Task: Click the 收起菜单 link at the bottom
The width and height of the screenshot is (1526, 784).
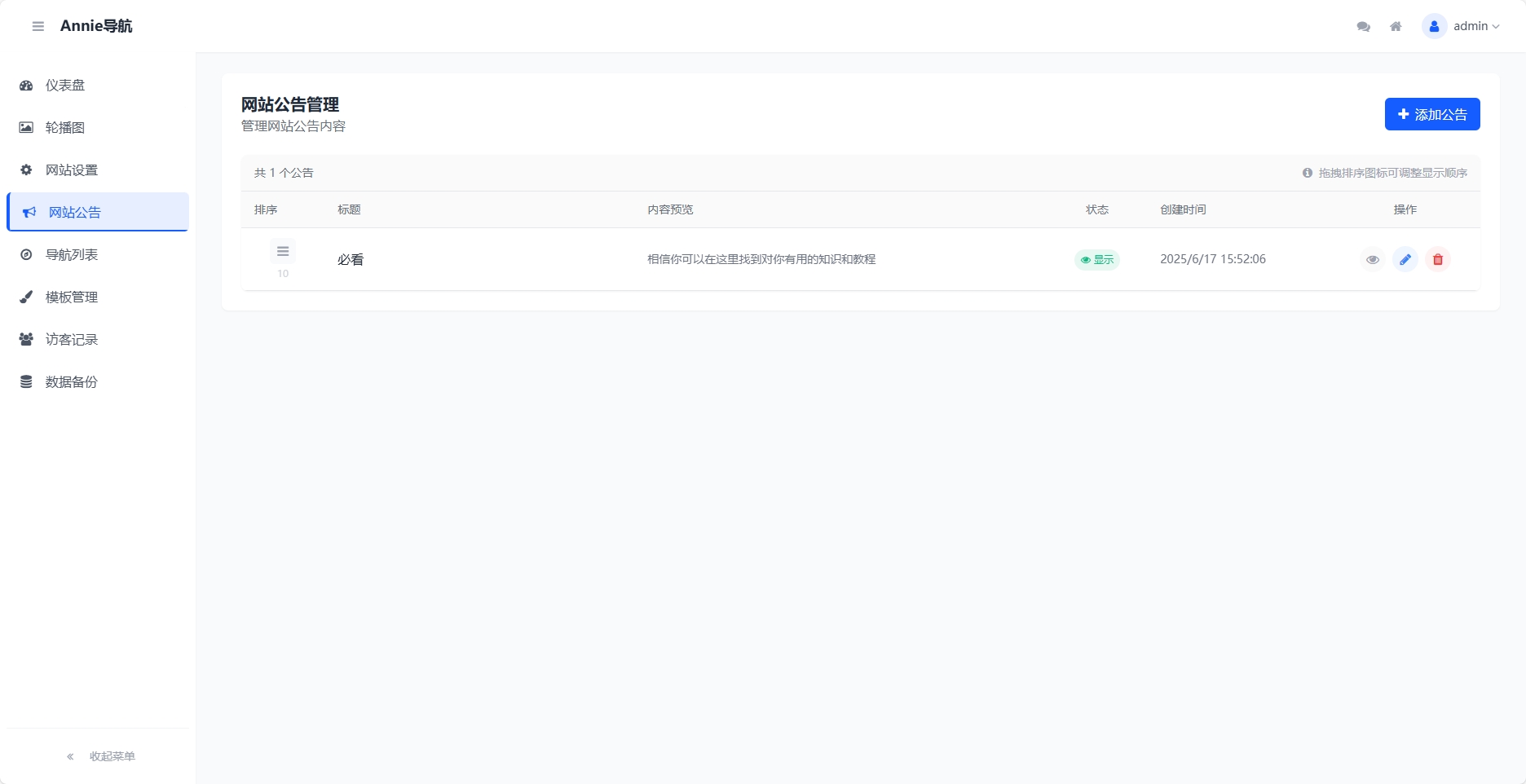Action: coord(112,755)
